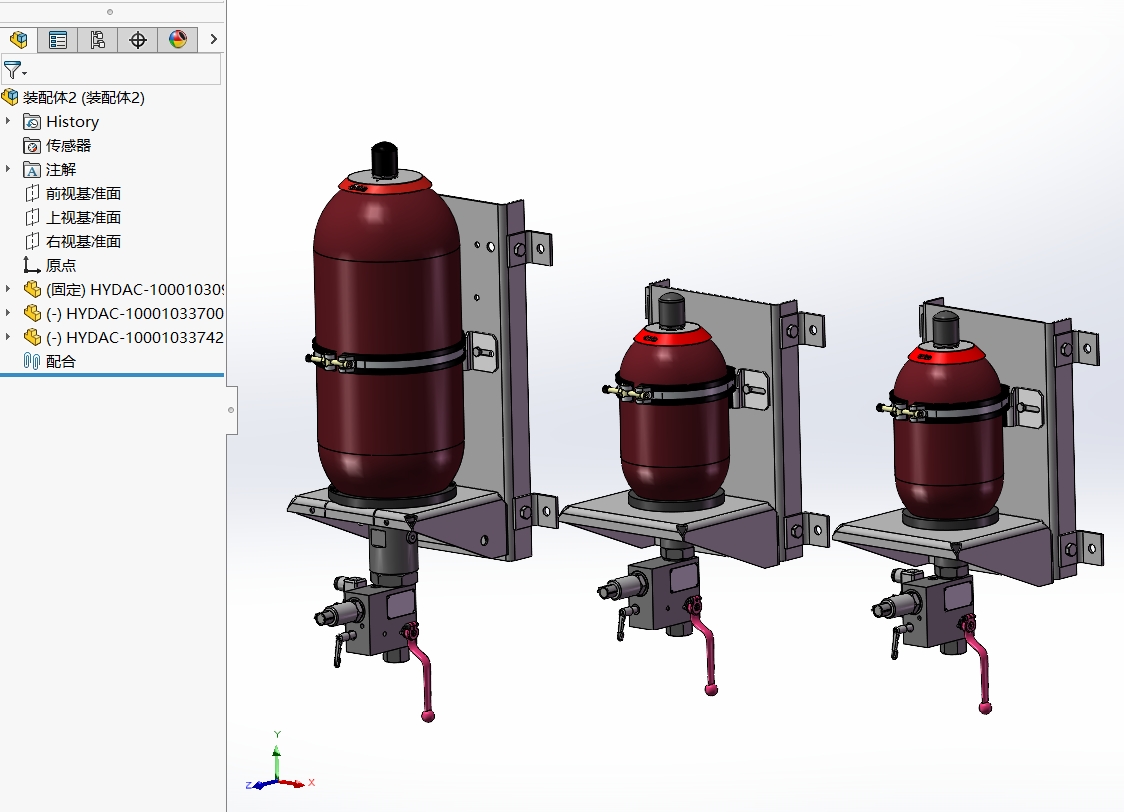Screen dimensions: 1124x812
Task: Select the 注解 label
Action: [x=61, y=170]
